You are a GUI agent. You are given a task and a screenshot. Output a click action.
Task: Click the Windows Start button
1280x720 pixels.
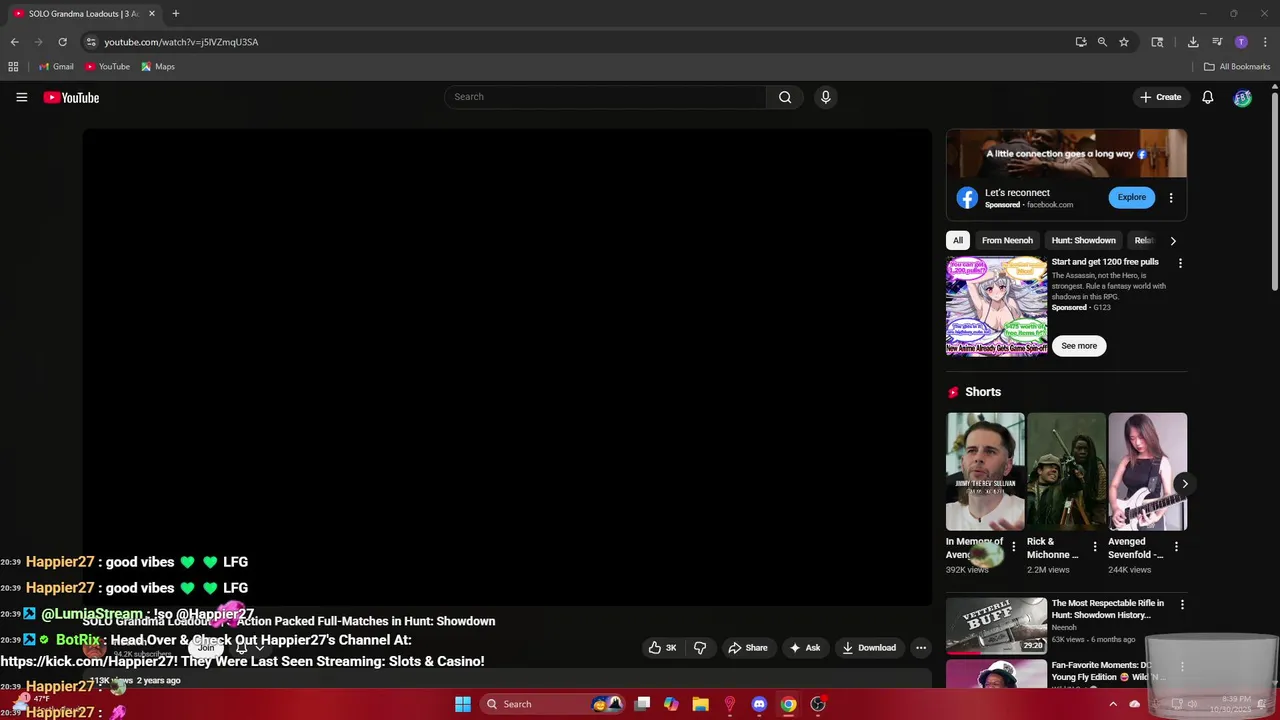[463, 704]
